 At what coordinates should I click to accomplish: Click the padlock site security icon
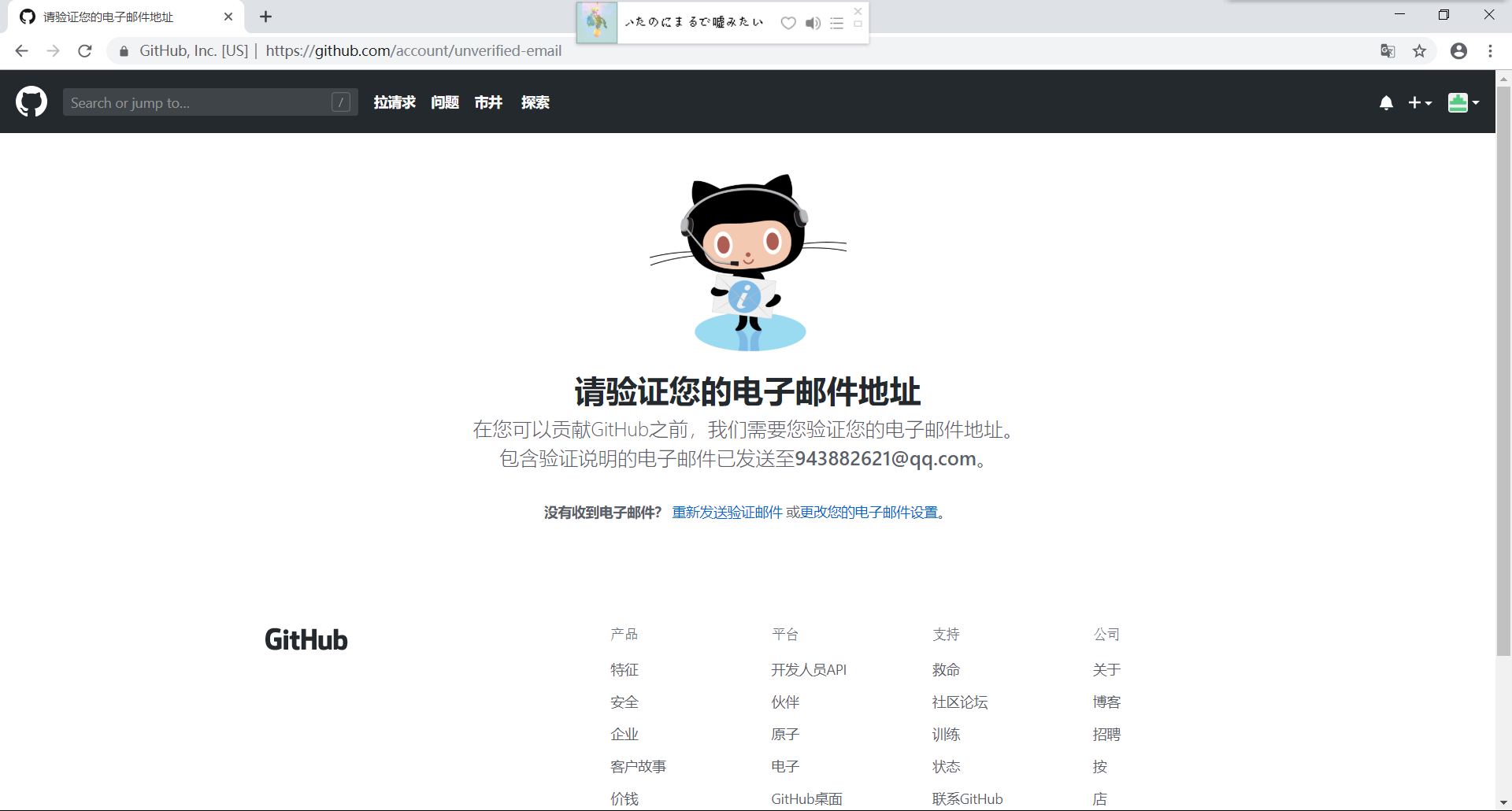(x=124, y=51)
